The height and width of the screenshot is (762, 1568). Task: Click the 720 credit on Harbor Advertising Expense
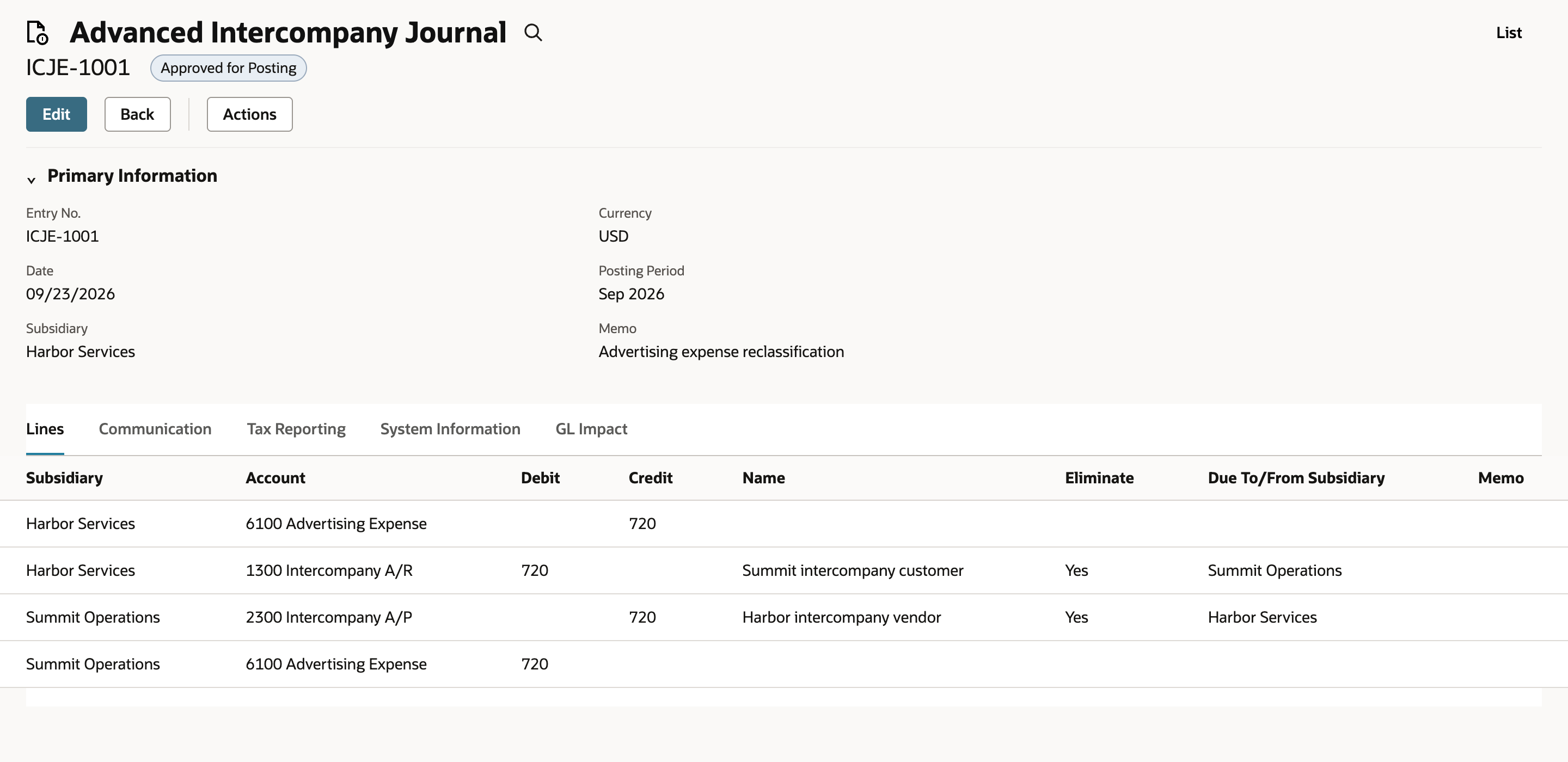(x=642, y=524)
